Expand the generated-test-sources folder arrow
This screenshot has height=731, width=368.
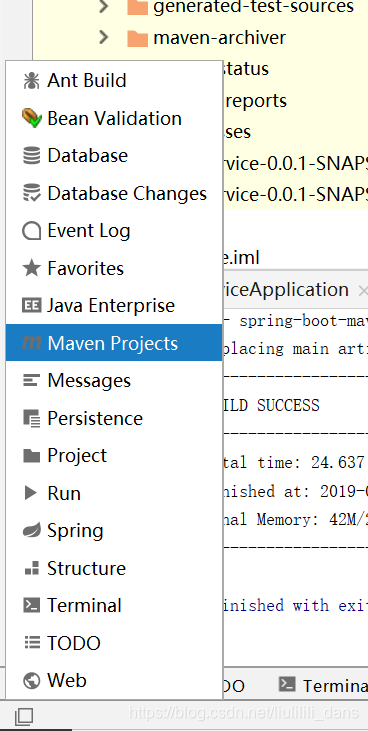(104, 7)
